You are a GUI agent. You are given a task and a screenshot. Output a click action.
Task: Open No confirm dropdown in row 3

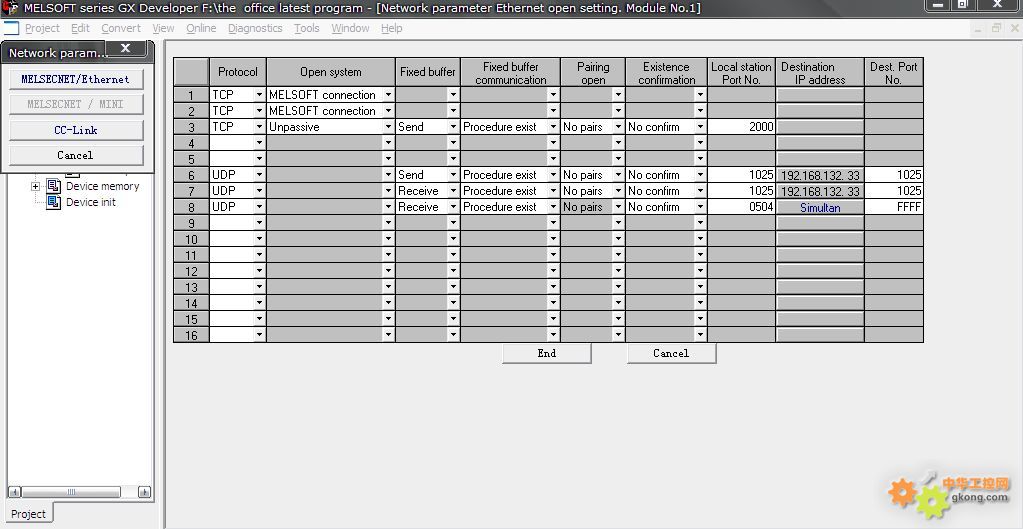tap(700, 127)
